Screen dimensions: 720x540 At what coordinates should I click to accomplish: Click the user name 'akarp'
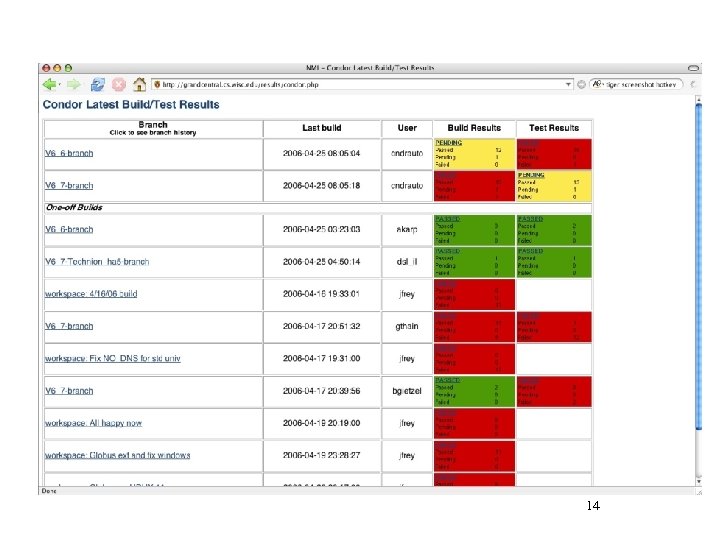pos(407,230)
